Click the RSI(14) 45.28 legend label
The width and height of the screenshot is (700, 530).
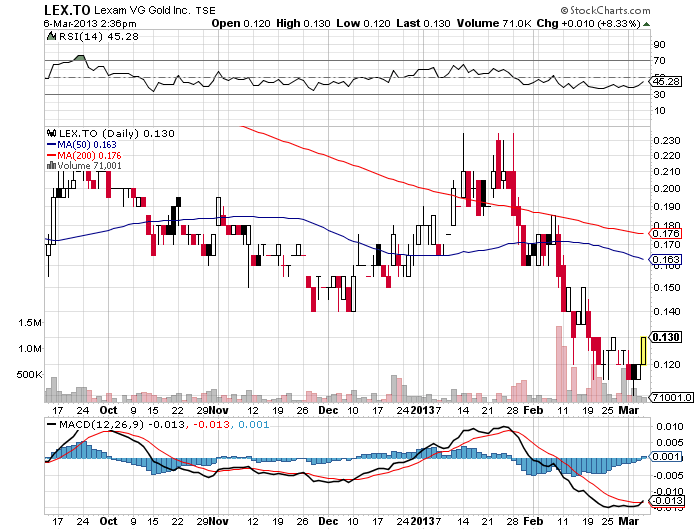99,36
